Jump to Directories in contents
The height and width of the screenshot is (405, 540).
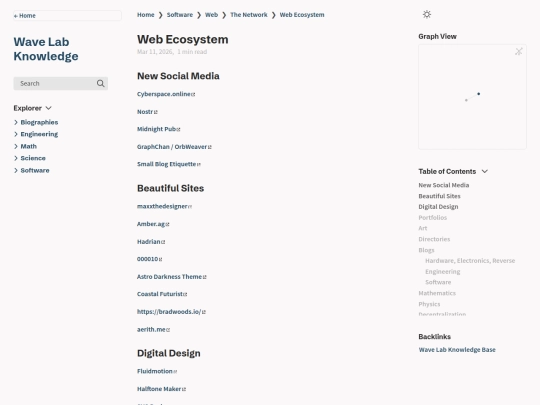[434, 239]
